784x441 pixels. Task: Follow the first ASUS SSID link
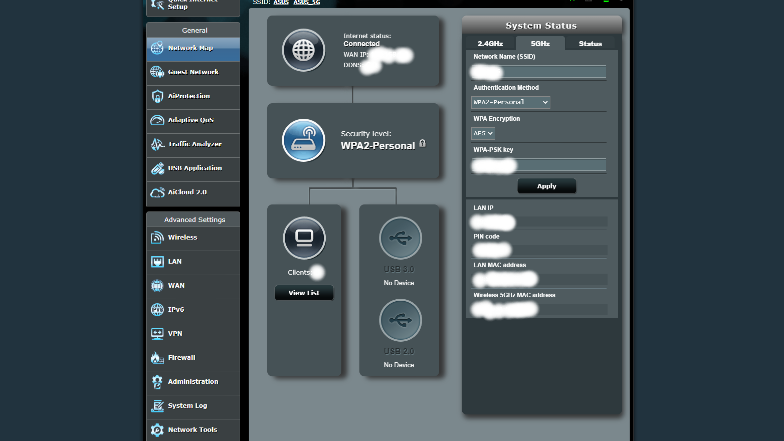(281, 2)
